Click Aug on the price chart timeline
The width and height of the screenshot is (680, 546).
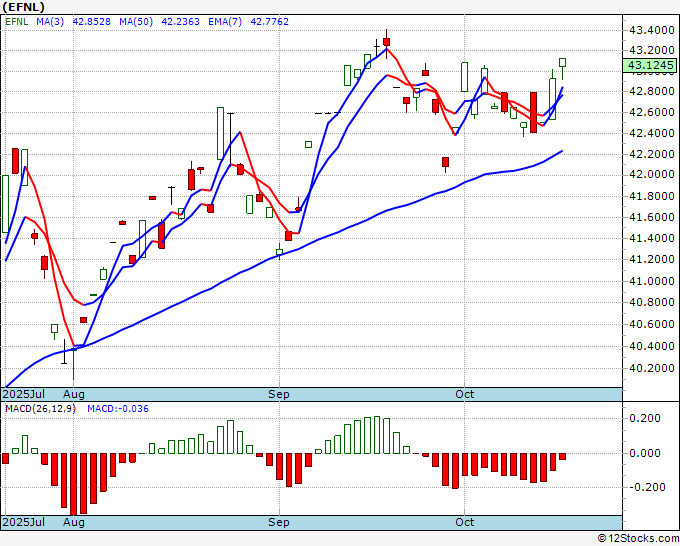coord(74,395)
